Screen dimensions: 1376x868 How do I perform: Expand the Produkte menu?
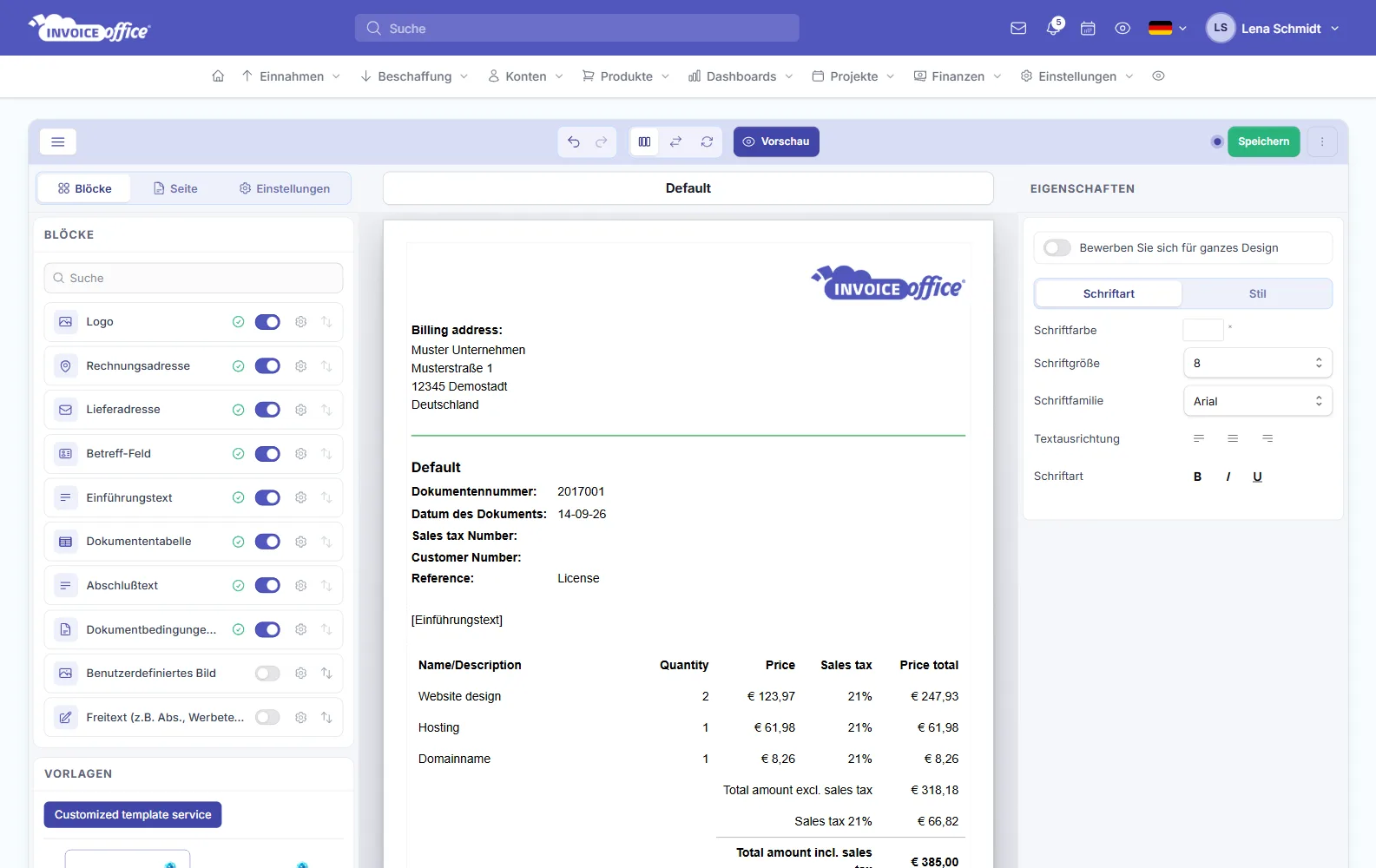[626, 76]
